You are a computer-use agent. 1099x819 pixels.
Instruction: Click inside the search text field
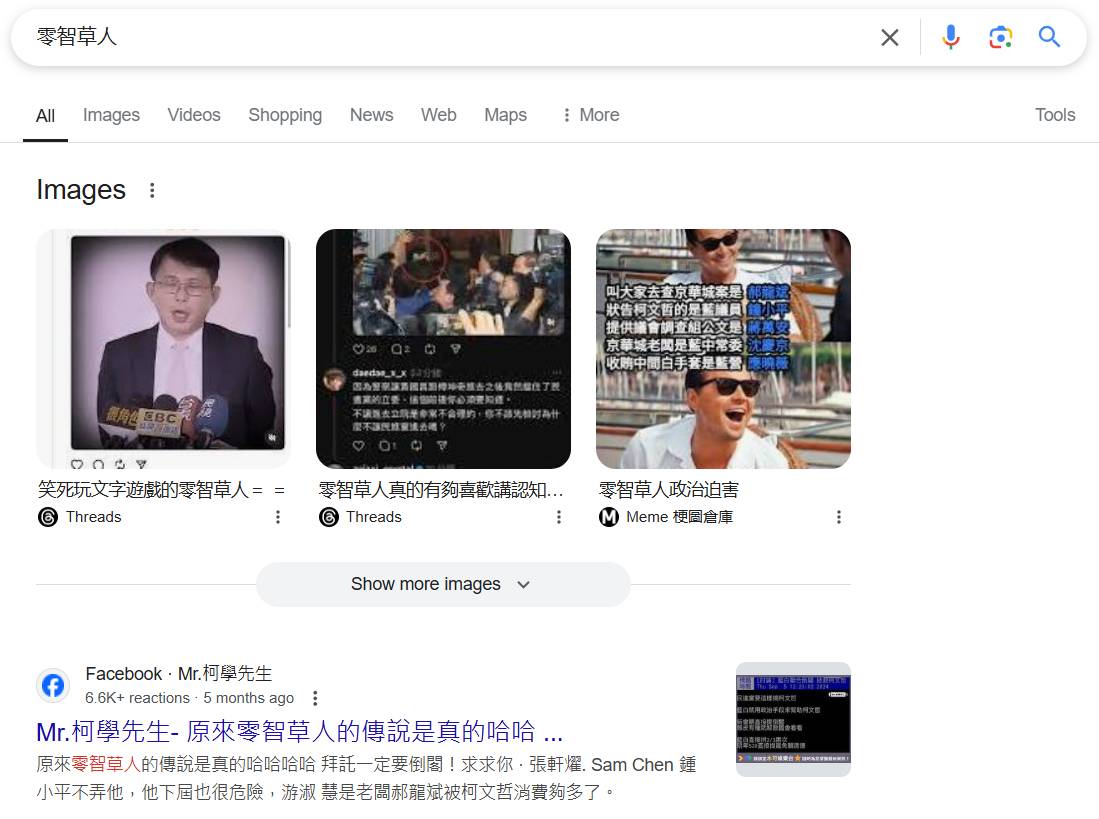[450, 38]
